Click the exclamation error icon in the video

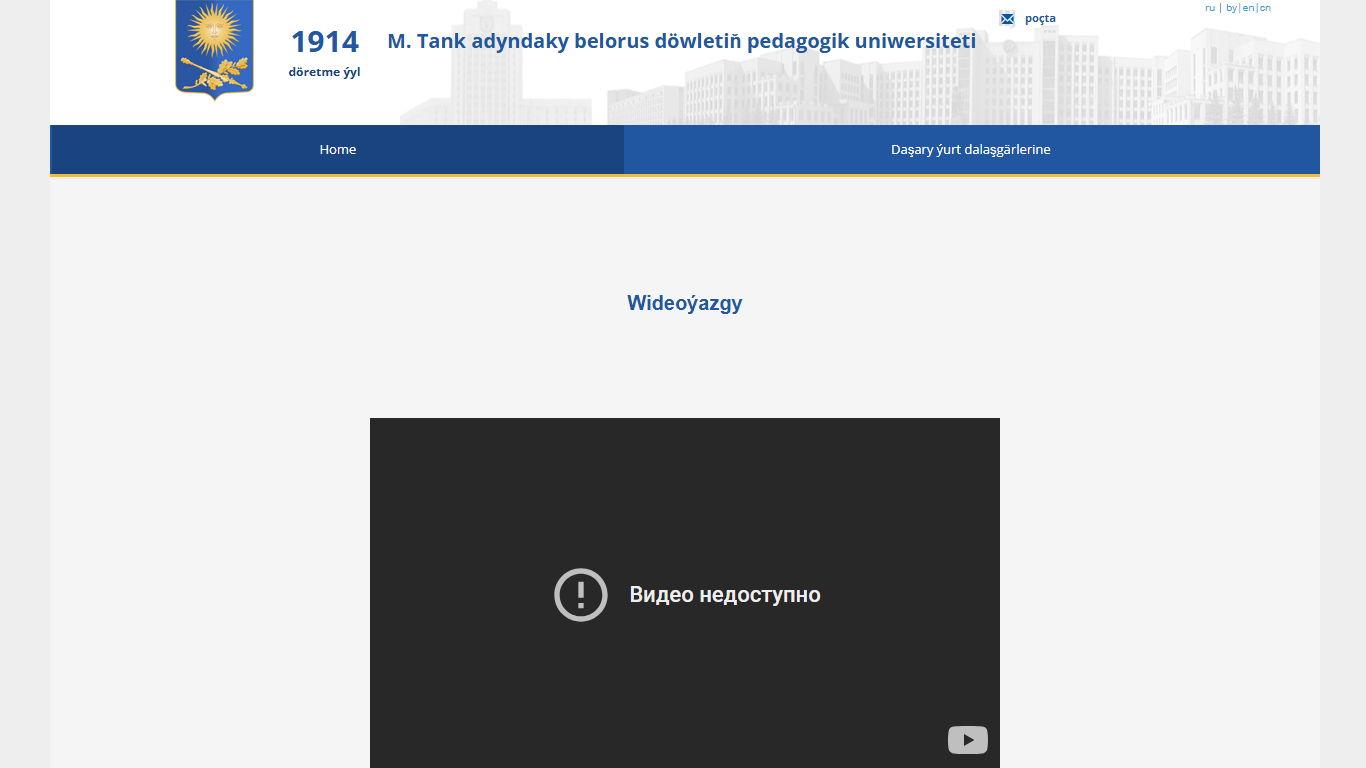[581, 595]
